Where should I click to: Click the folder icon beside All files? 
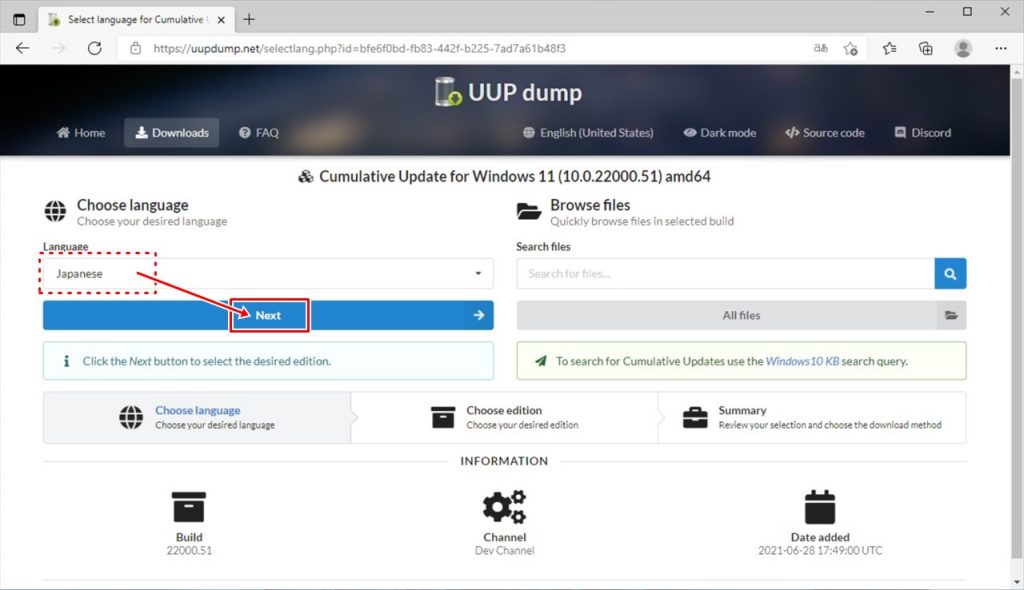click(952, 316)
